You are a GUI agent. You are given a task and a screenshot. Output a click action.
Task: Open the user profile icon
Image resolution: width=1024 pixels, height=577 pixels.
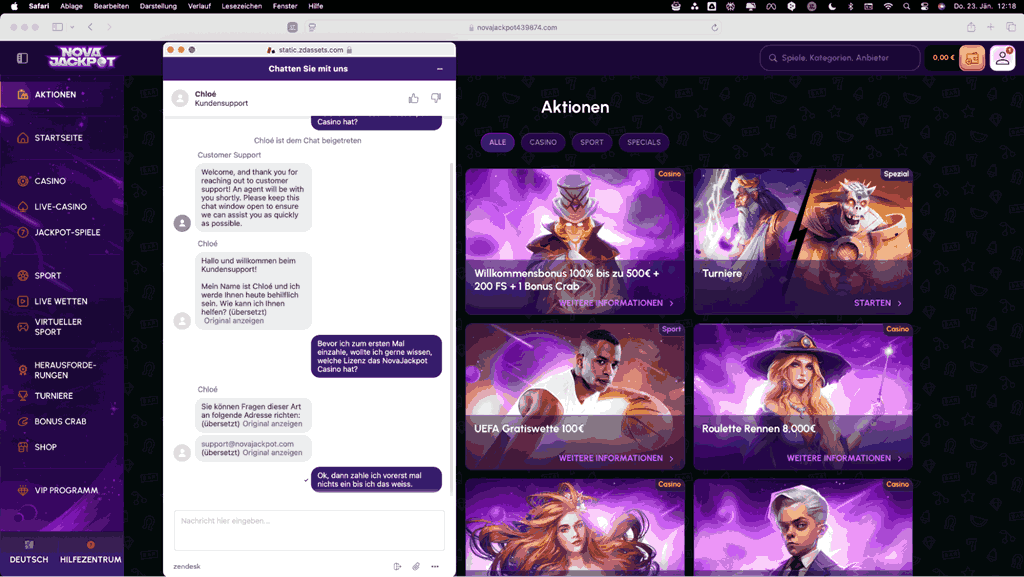click(x=1002, y=58)
